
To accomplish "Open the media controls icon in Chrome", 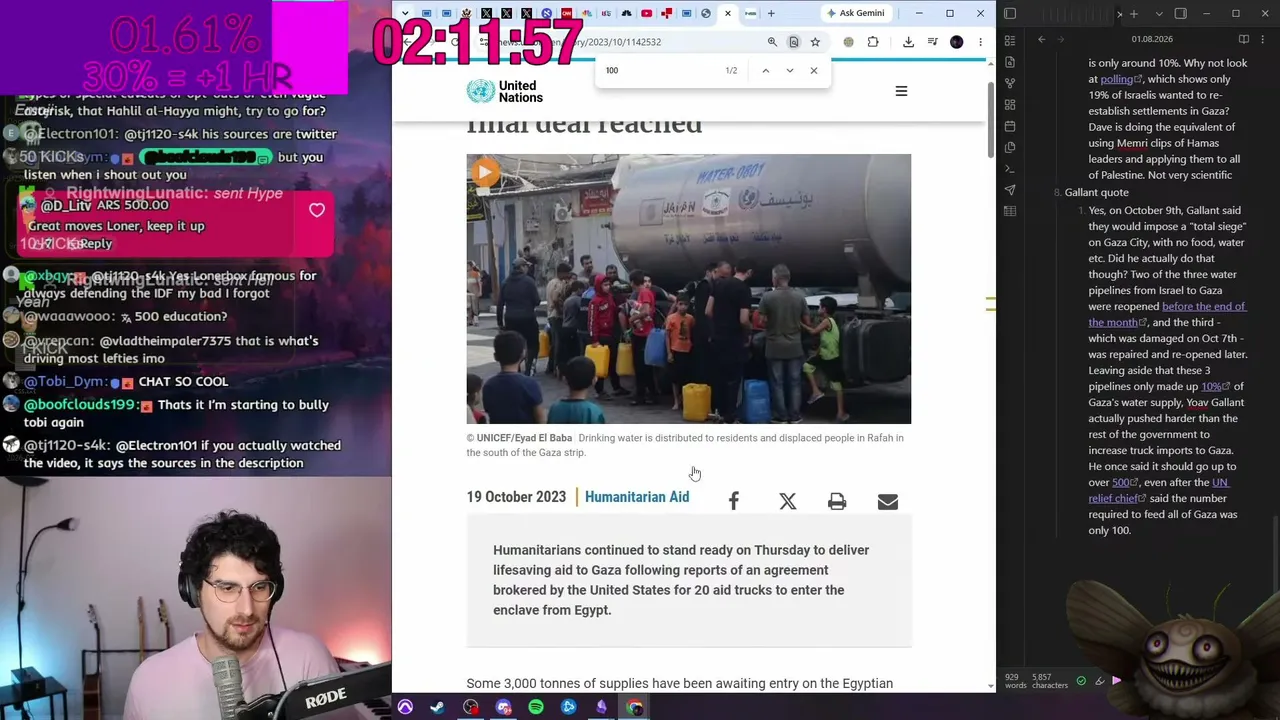I will click(x=933, y=42).
